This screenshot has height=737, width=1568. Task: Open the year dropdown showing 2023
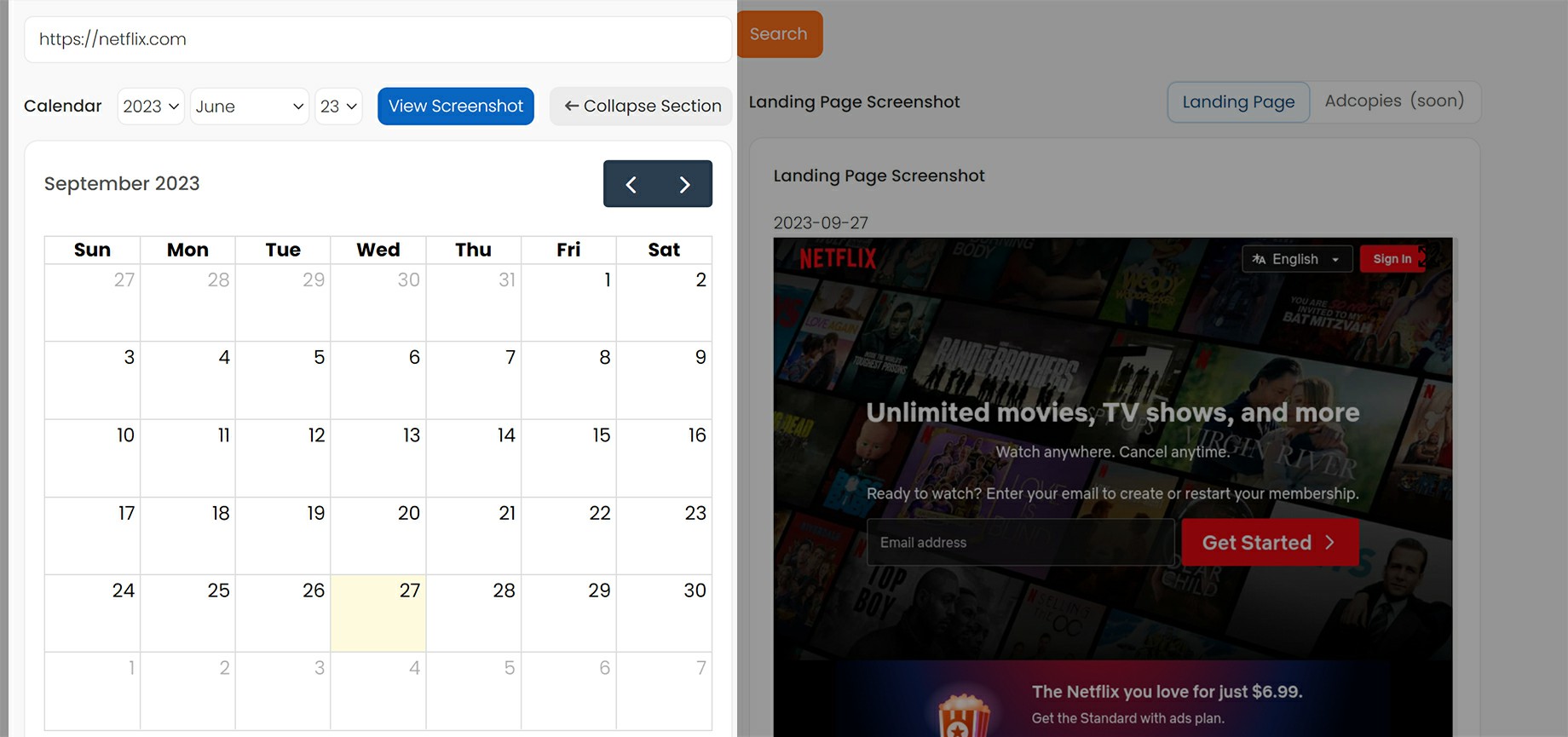151,107
